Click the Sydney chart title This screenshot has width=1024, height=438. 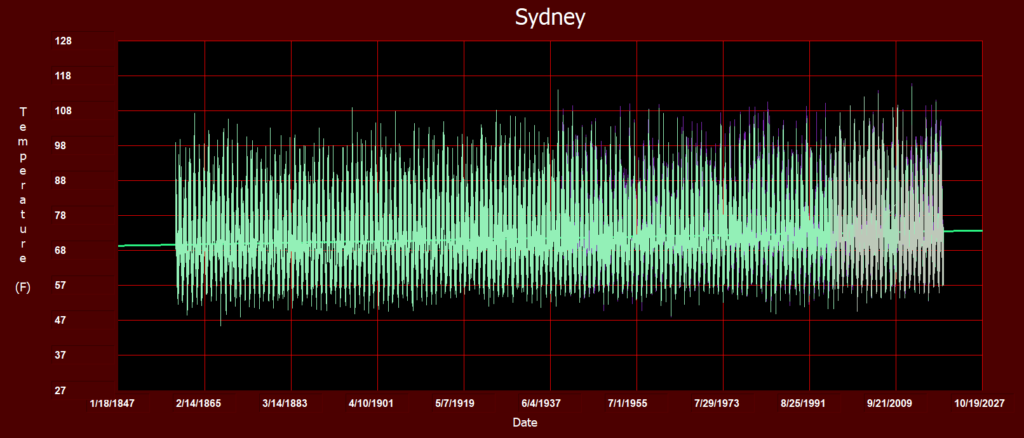point(550,18)
